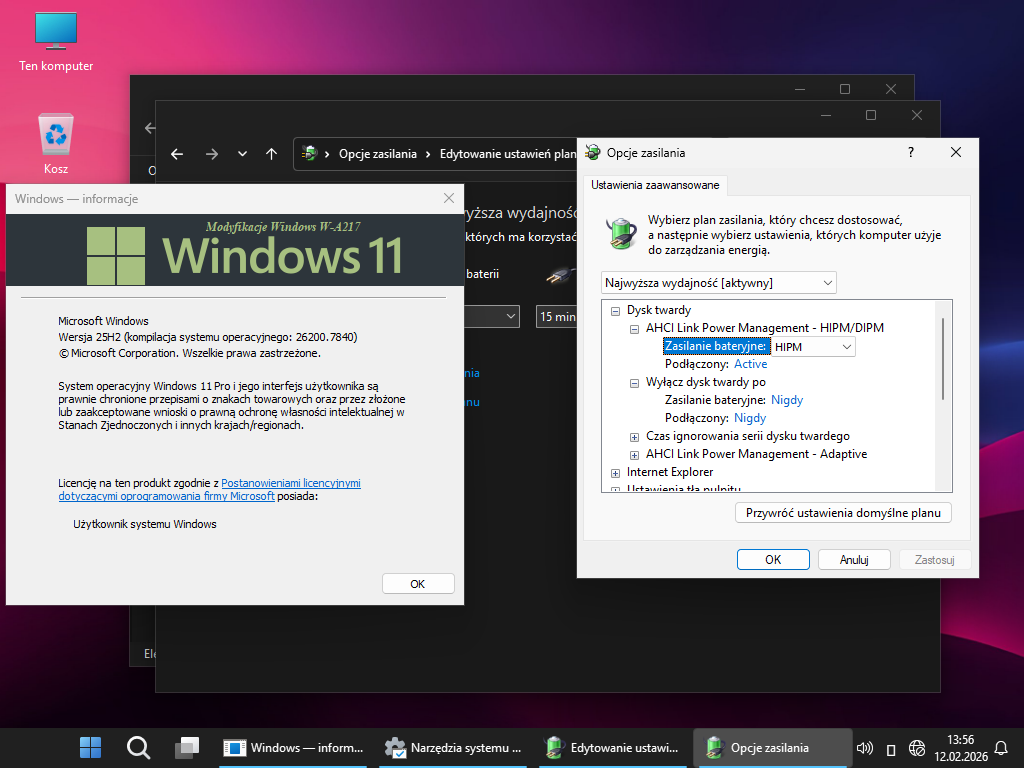This screenshot has width=1024, height=768.
Task: Collapse the Dysk twardy tree node
Action: pyautogui.click(x=616, y=310)
